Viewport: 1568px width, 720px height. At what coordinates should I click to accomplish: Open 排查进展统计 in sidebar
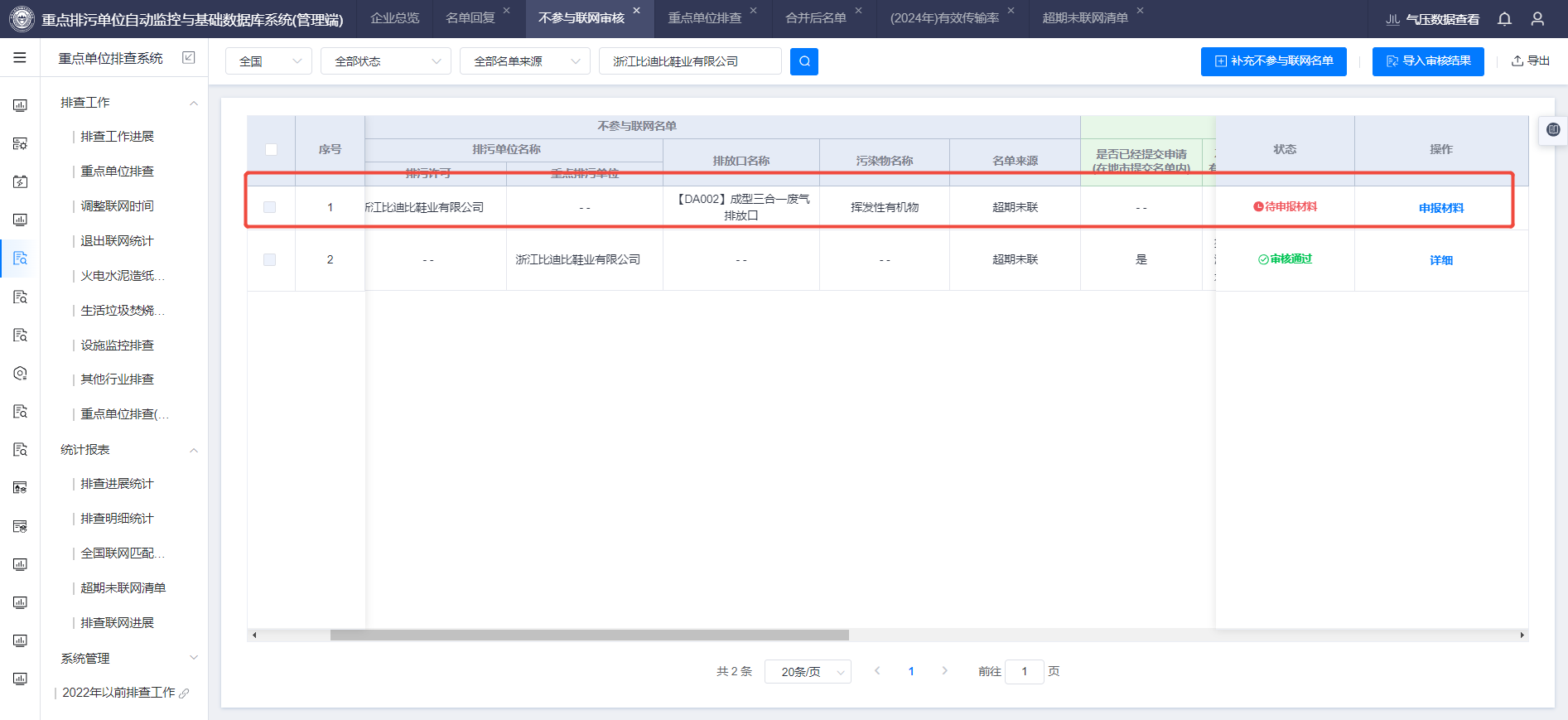pyautogui.click(x=117, y=484)
